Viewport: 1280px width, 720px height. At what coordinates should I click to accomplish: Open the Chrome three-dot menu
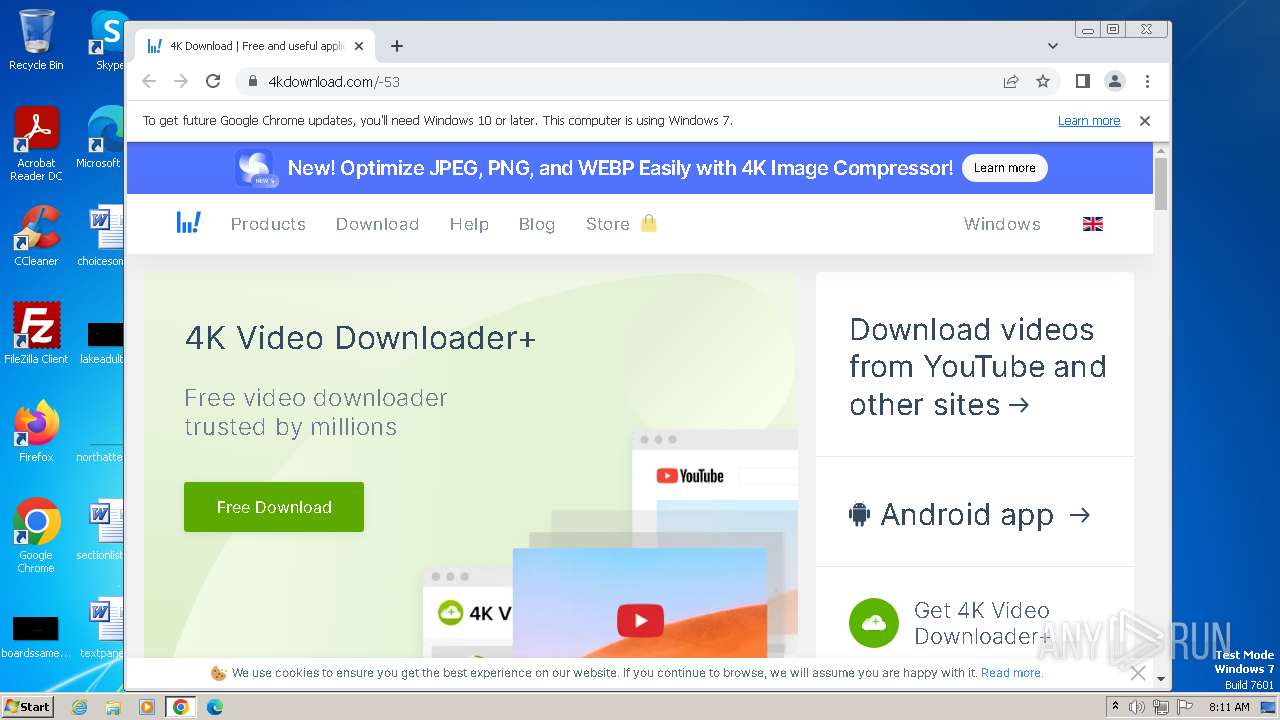coord(1147,81)
